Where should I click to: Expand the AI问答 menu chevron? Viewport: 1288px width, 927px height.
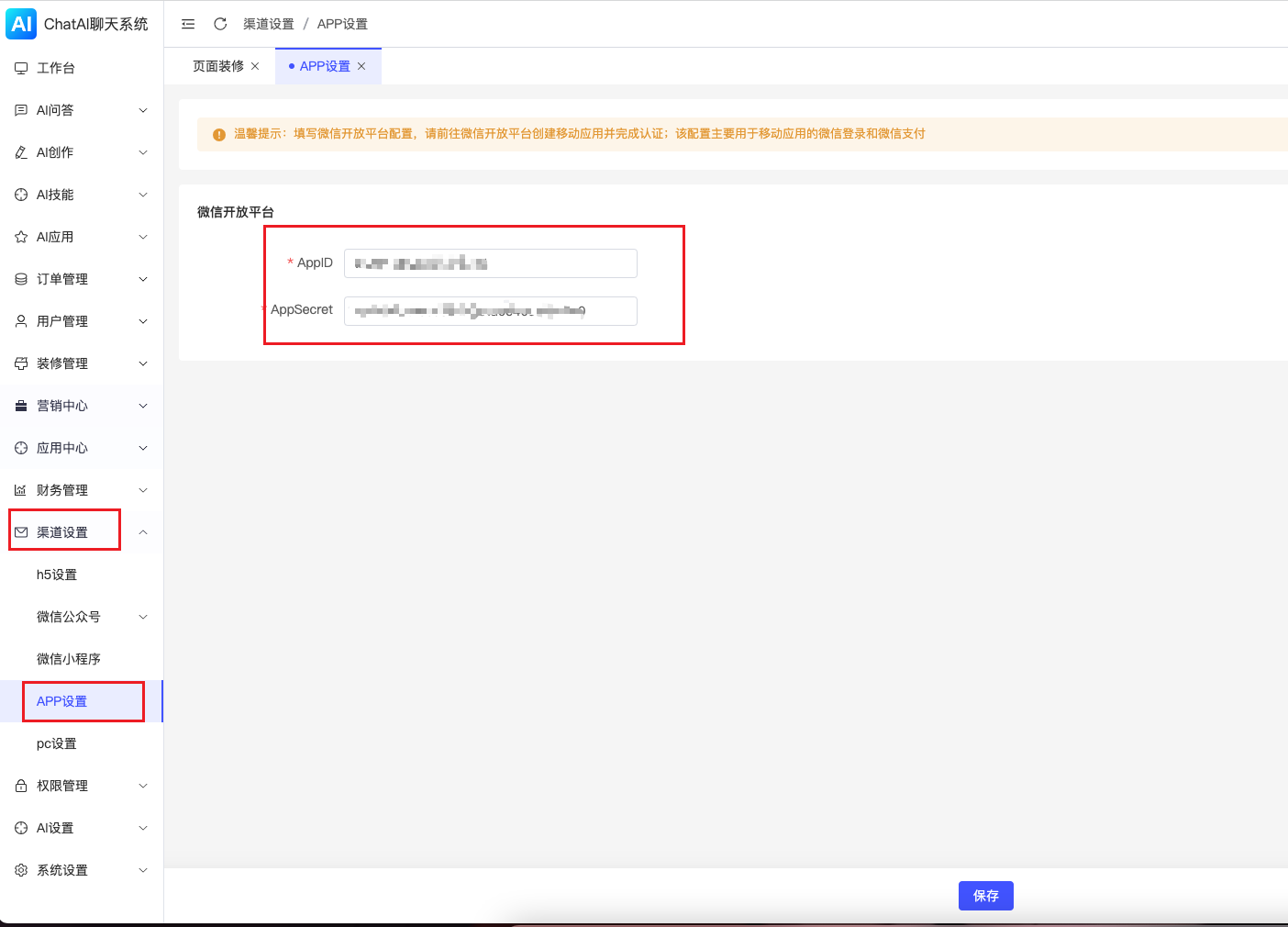pyautogui.click(x=143, y=110)
